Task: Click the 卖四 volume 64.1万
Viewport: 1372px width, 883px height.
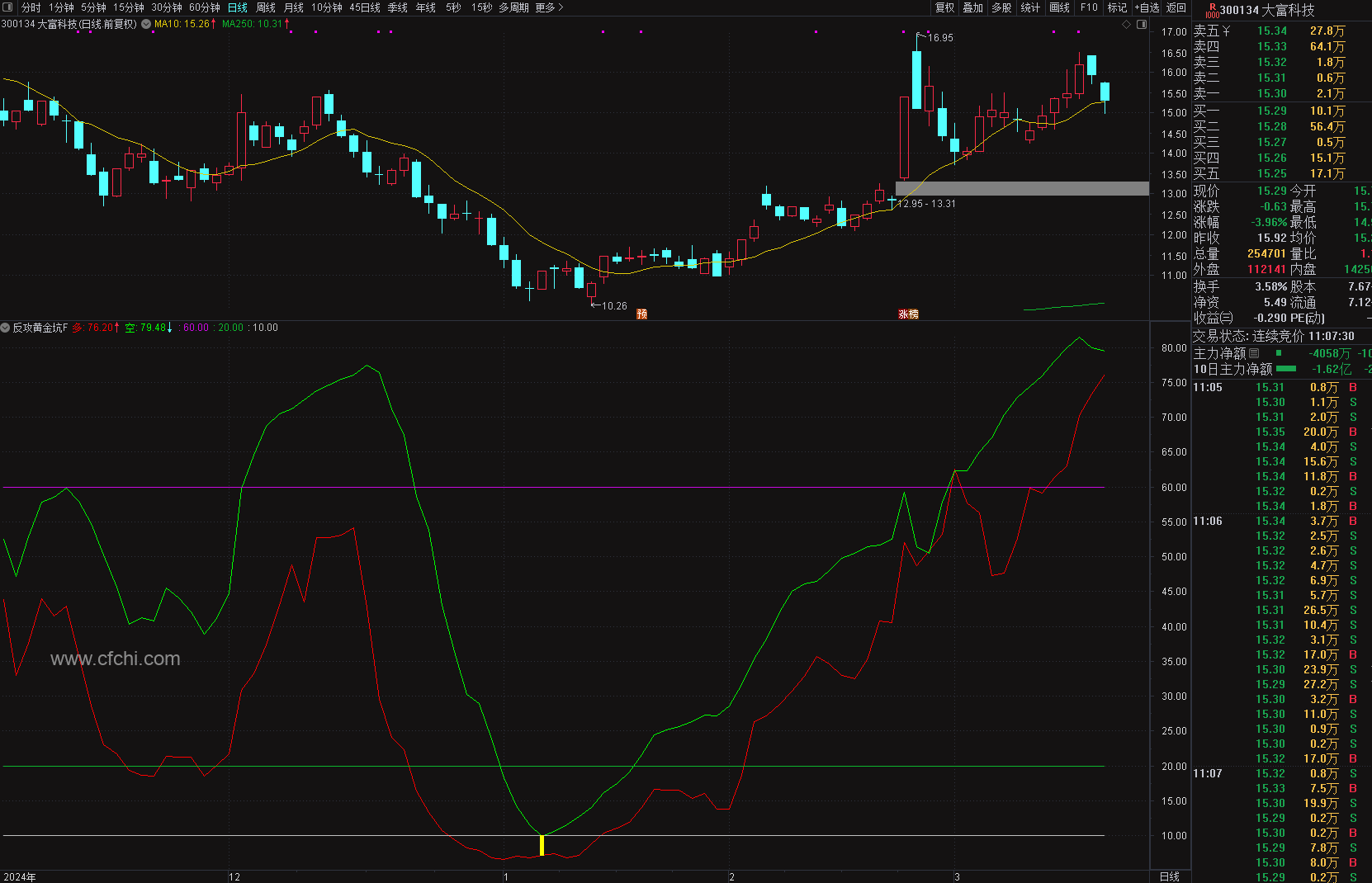Action: [x=1327, y=46]
